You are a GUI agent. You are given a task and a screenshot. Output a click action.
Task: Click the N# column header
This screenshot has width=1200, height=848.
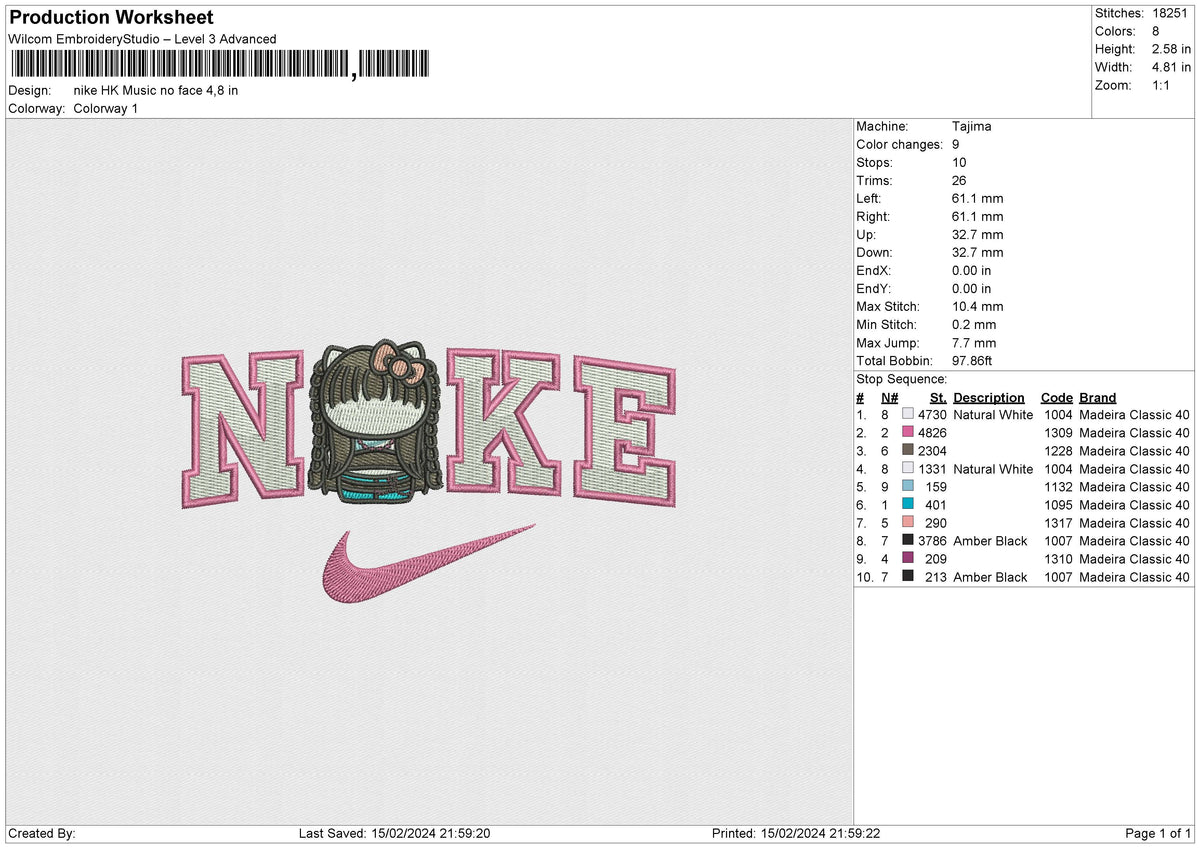tap(890, 398)
